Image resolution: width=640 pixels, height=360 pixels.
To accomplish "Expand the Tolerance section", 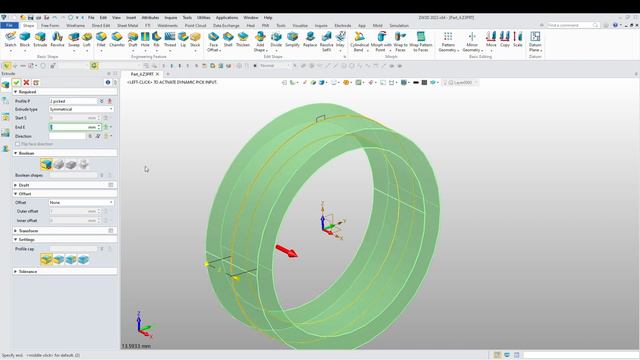I will tap(16, 271).
